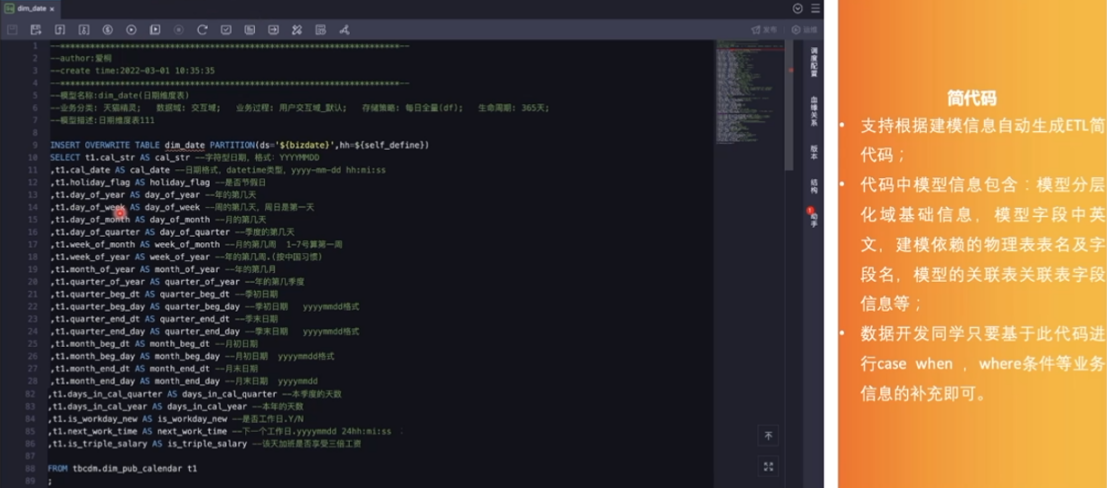This screenshot has width=1107, height=489.
Task: Open the 血缘关系 side panel tab
Action: tap(813, 111)
